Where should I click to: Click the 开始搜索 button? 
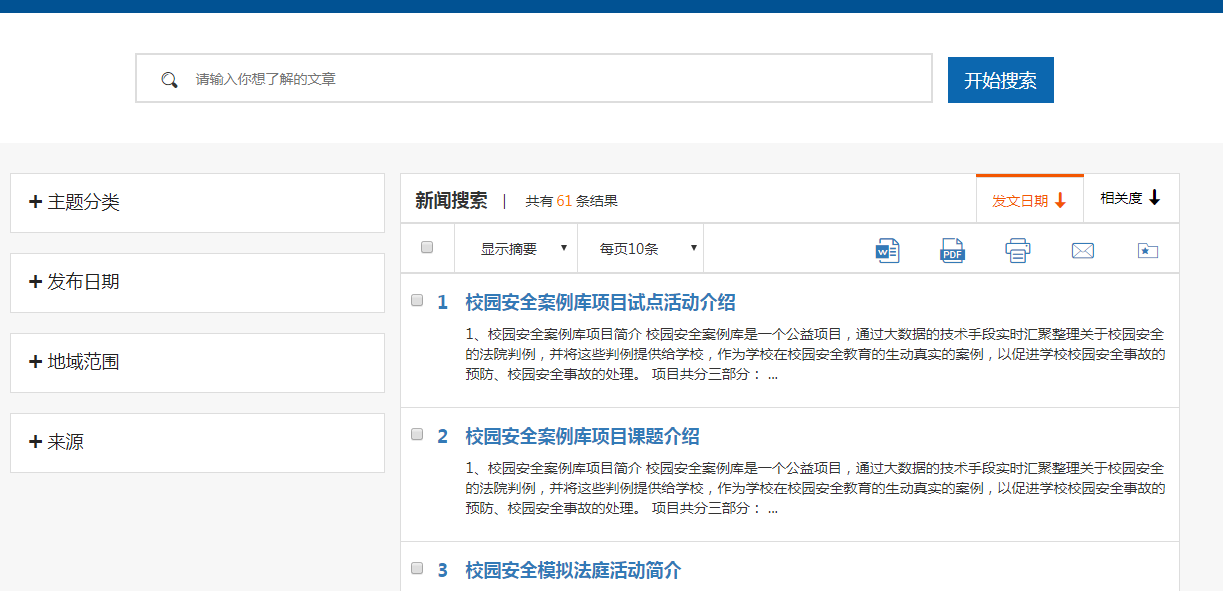pos(1000,80)
